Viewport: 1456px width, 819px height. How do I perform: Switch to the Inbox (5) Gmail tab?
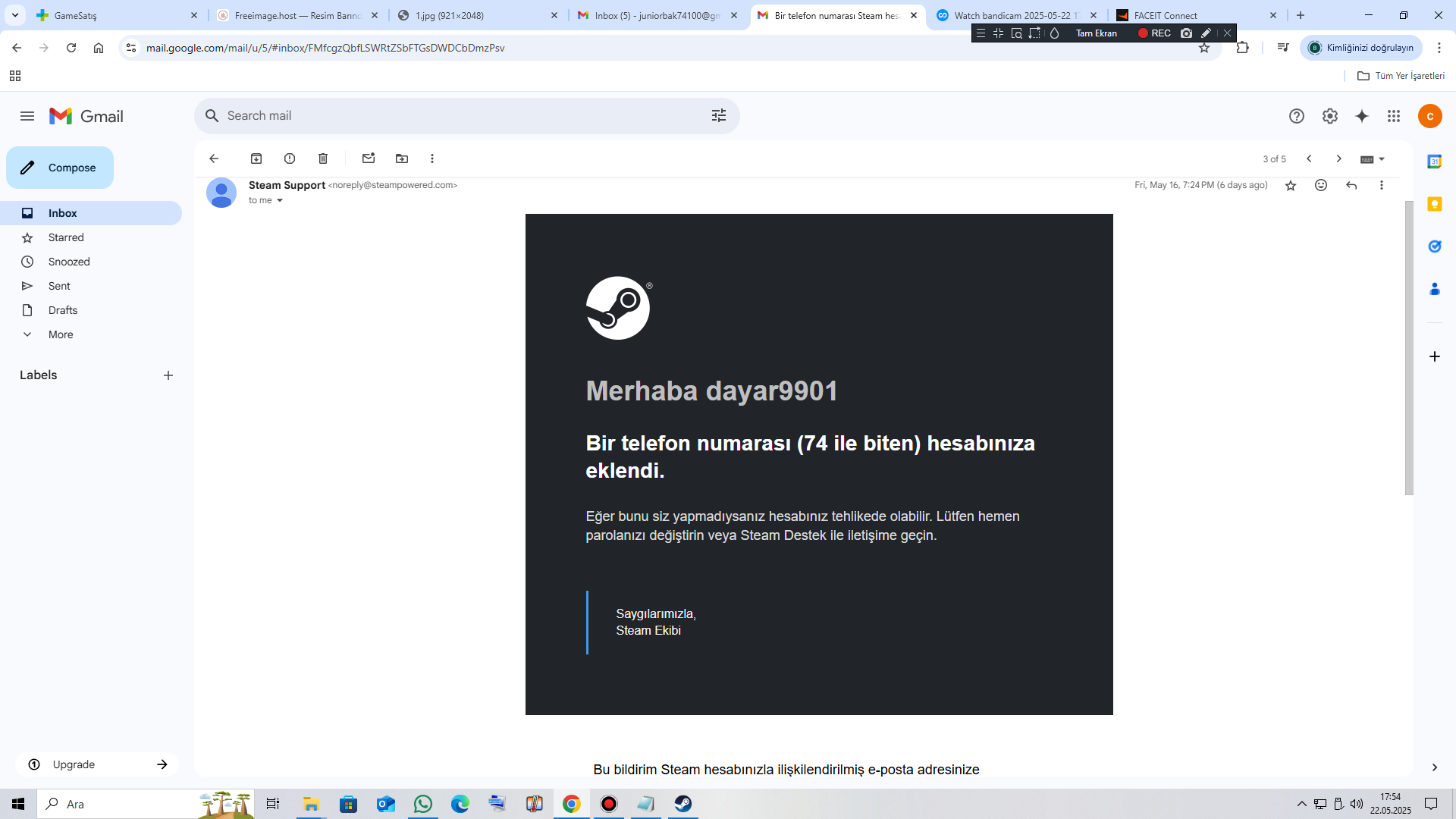pyautogui.click(x=658, y=15)
